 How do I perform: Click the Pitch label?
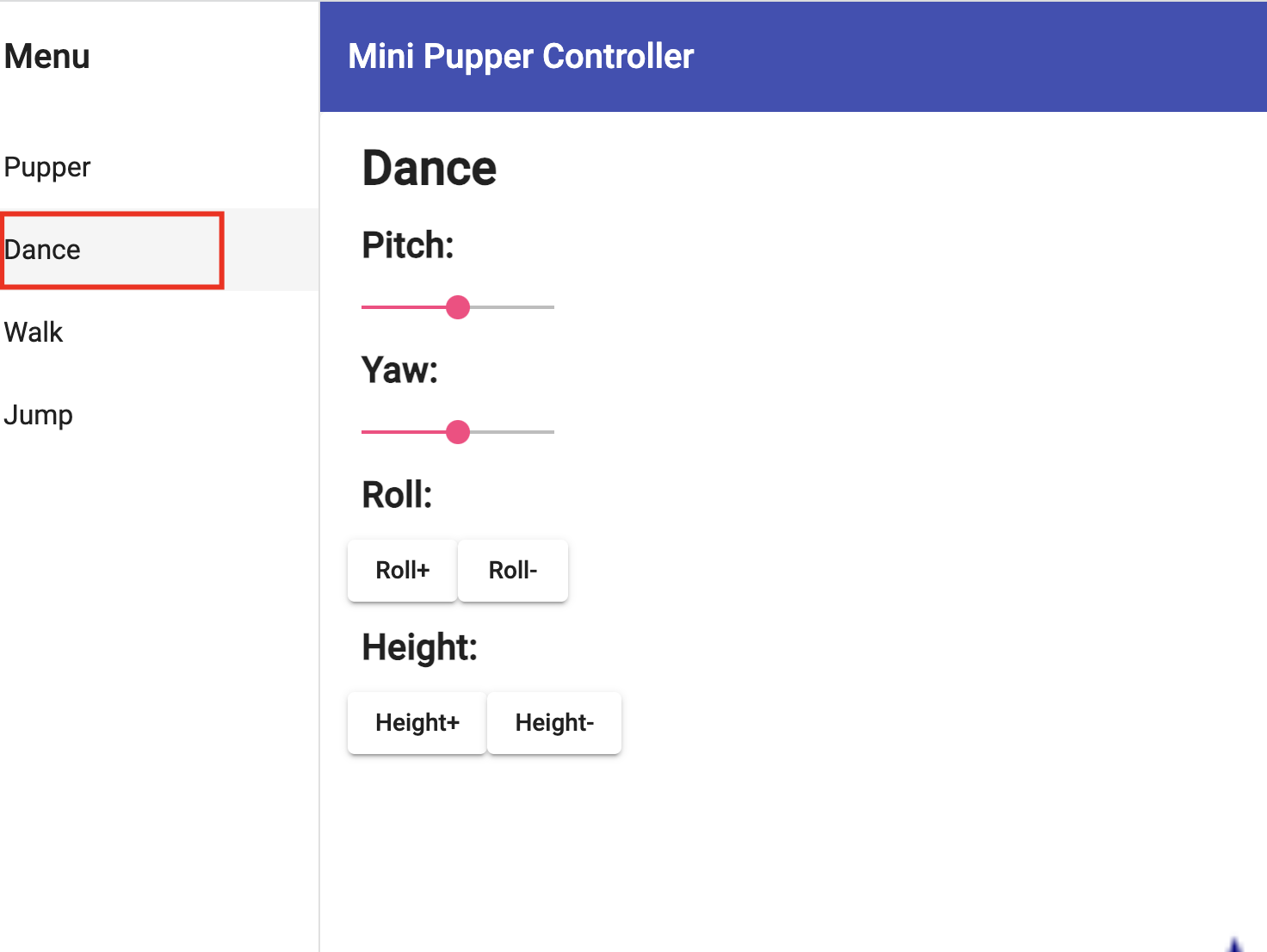click(x=408, y=245)
